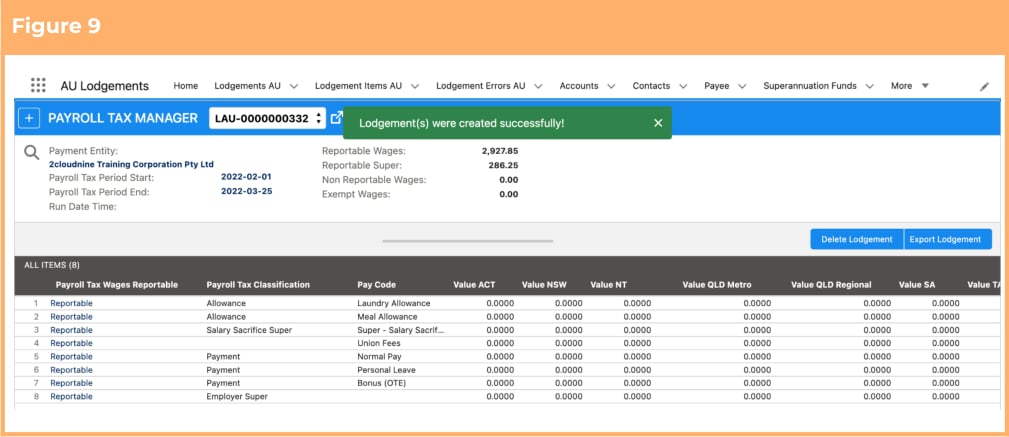Open the Lodgement Errors AU tab
Screen dimensions: 1009x437
[x=481, y=86]
